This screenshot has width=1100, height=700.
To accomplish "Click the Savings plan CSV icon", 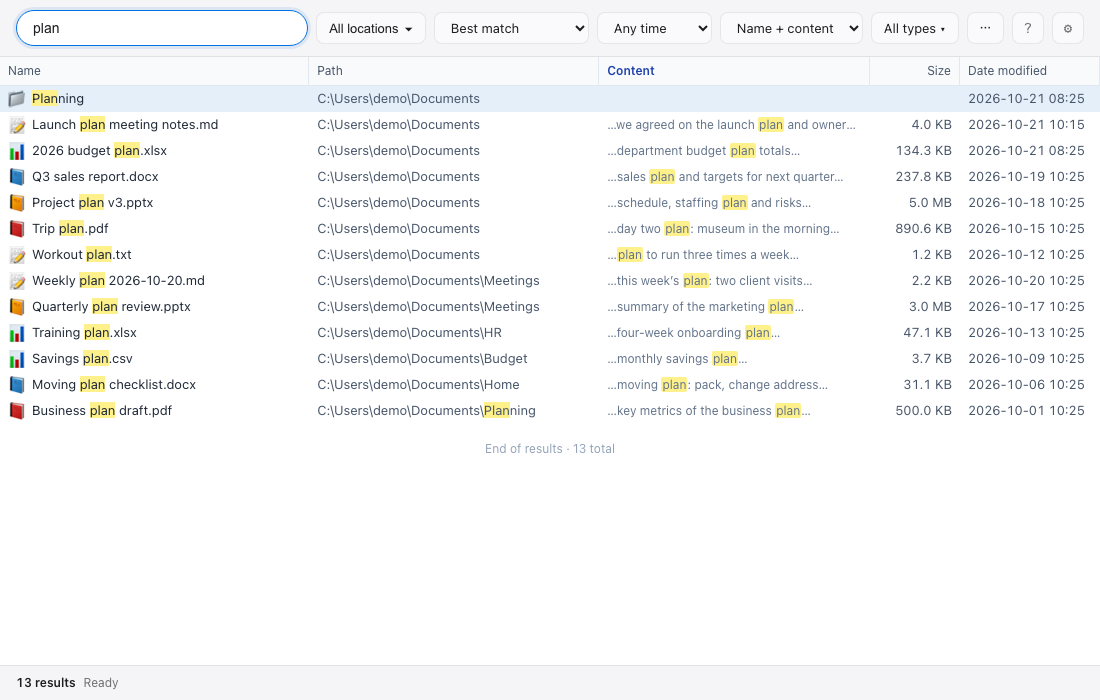I will pos(17,358).
